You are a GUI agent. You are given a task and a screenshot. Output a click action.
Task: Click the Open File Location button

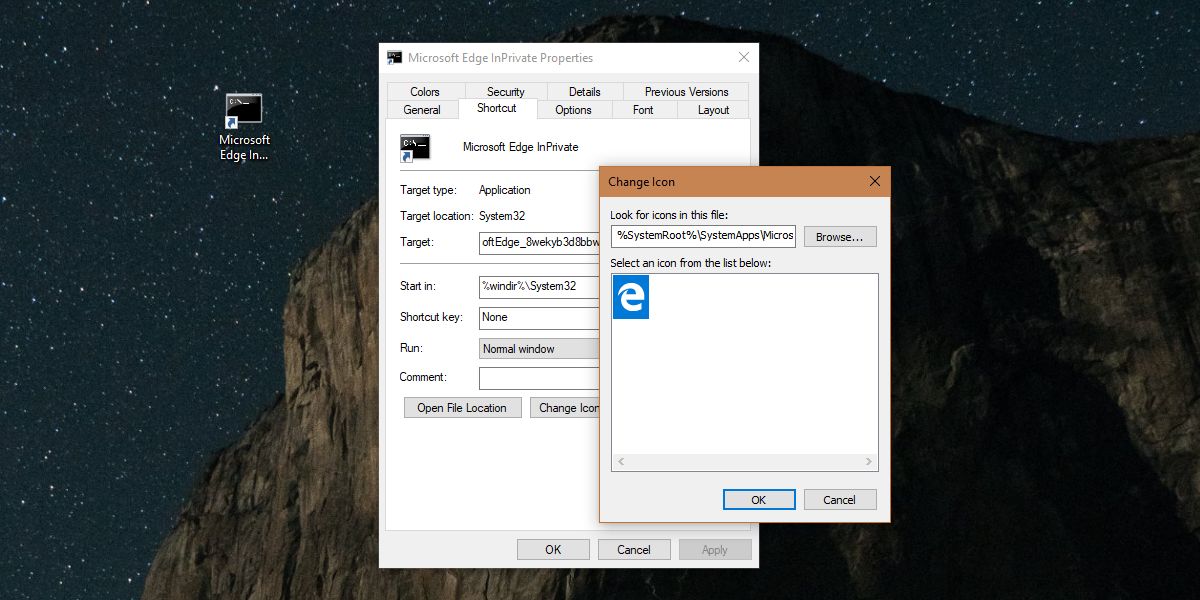(462, 407)
